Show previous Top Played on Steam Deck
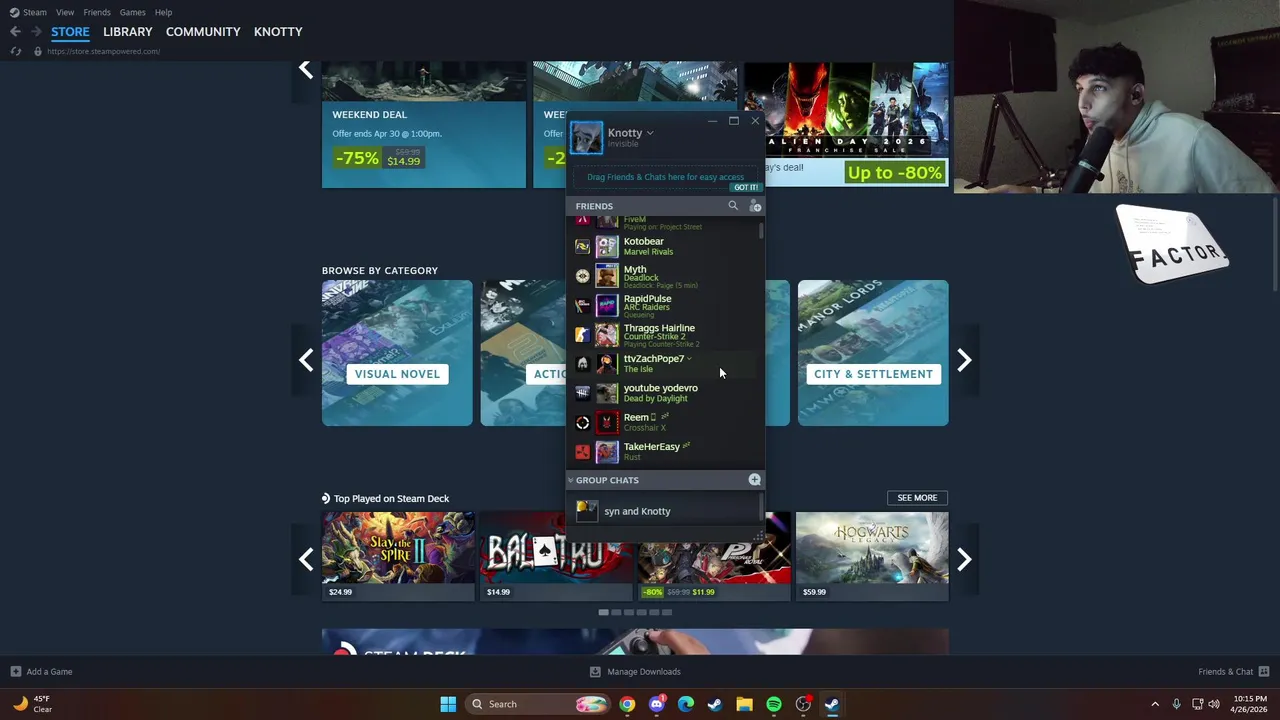The image size is (1280, 720). [x=306, y=559]
